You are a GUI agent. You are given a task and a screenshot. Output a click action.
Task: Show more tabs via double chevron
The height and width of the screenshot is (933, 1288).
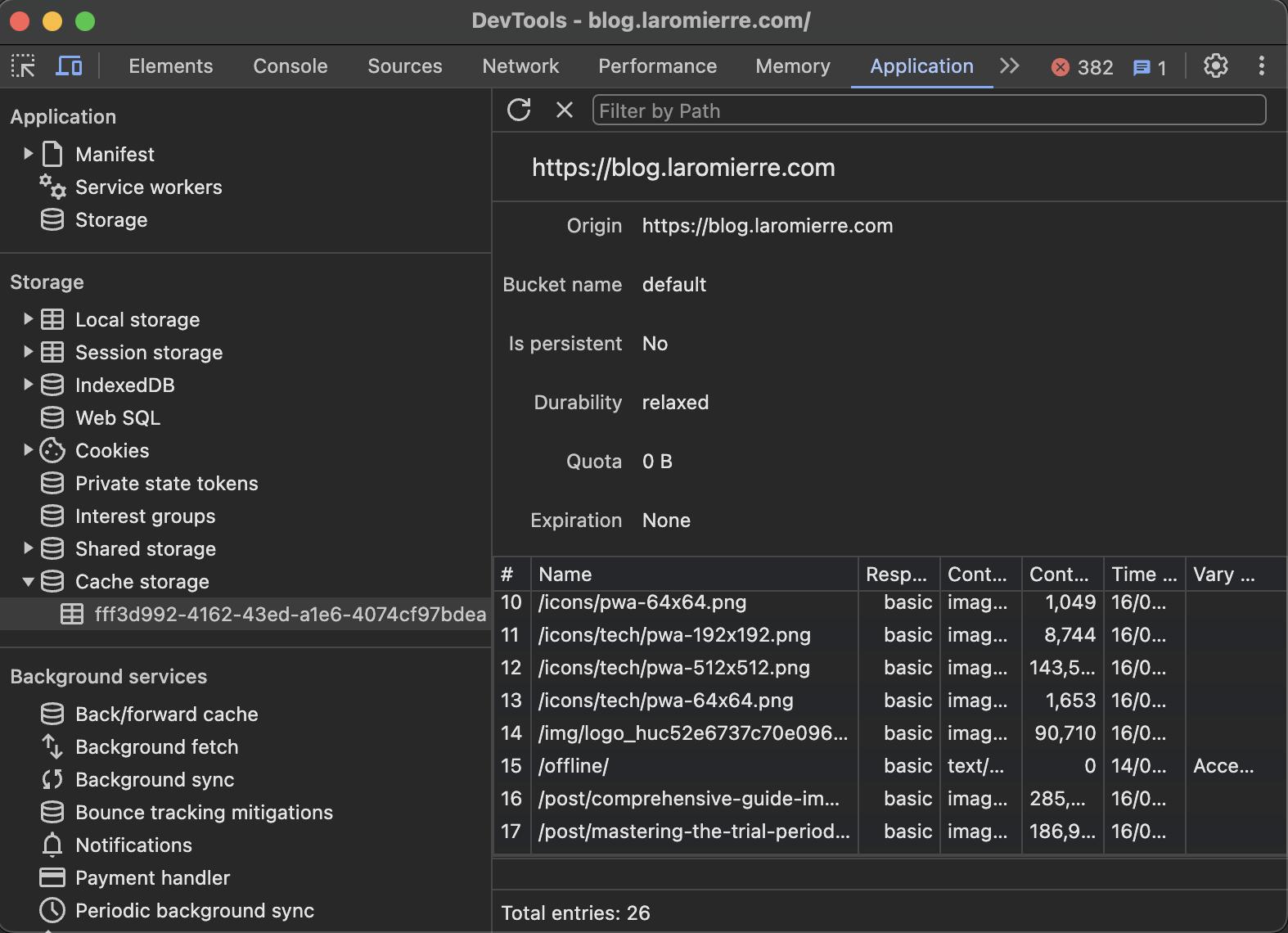pyautogui.click(x=1010, y=66)
